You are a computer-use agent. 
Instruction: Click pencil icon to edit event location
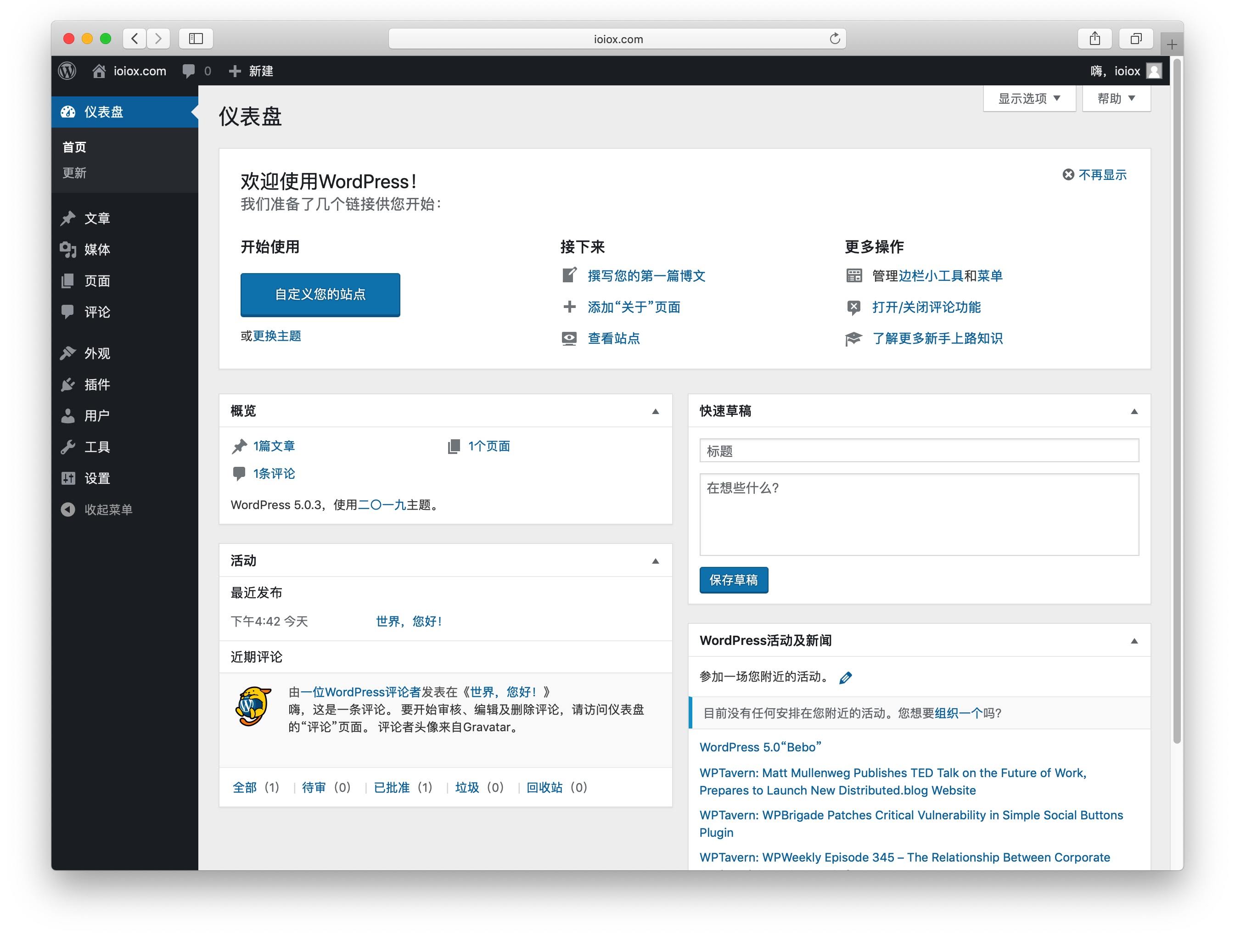pos(845,677)
